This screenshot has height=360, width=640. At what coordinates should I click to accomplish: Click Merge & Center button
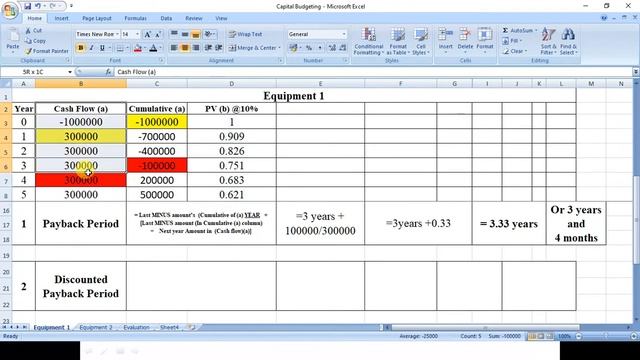coord(253,48)
